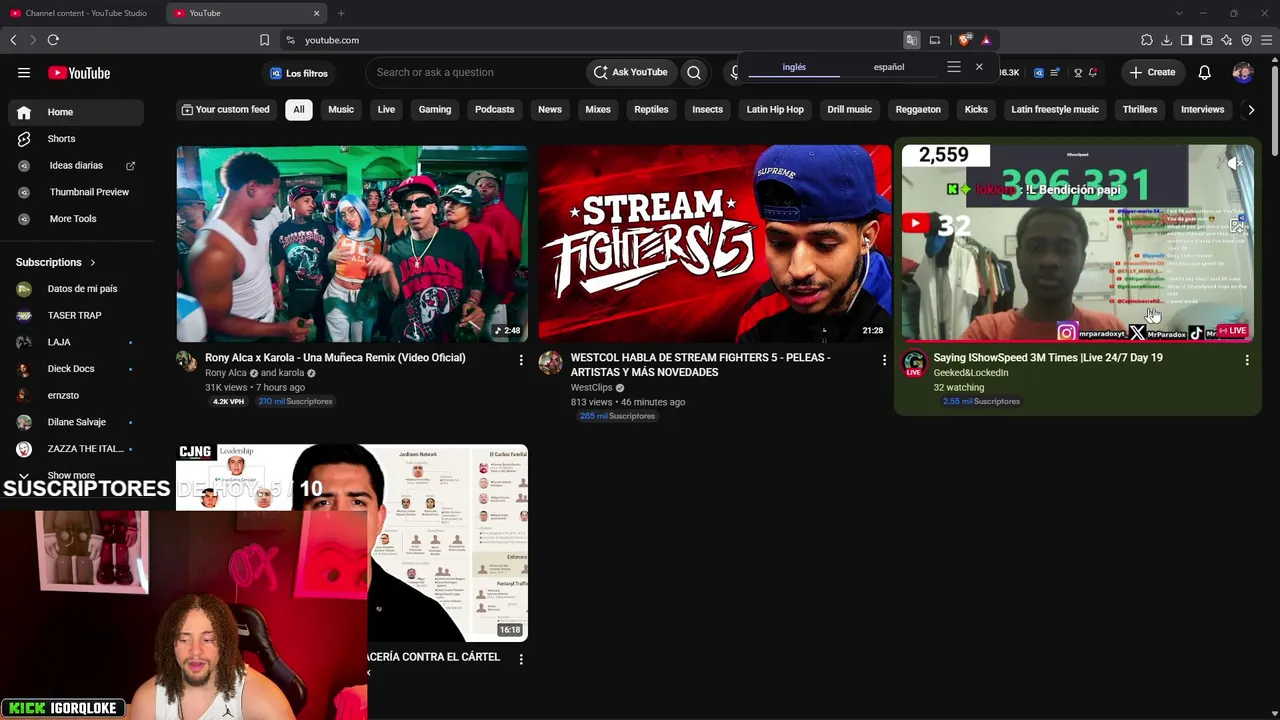Screen dimensions: 1280x720
Task: Select the inglés language tab
Action: point(794,67)
